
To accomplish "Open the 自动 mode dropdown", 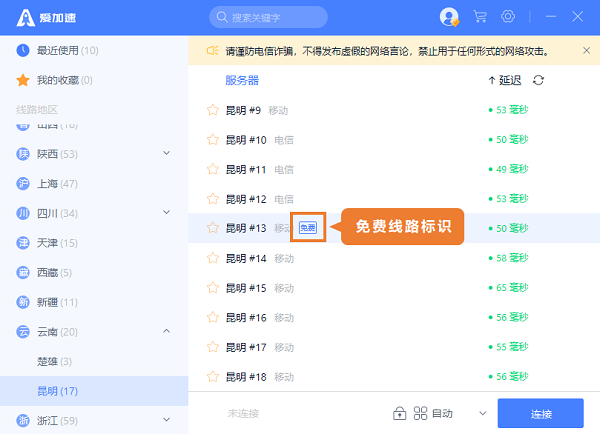I will point(481,413).
